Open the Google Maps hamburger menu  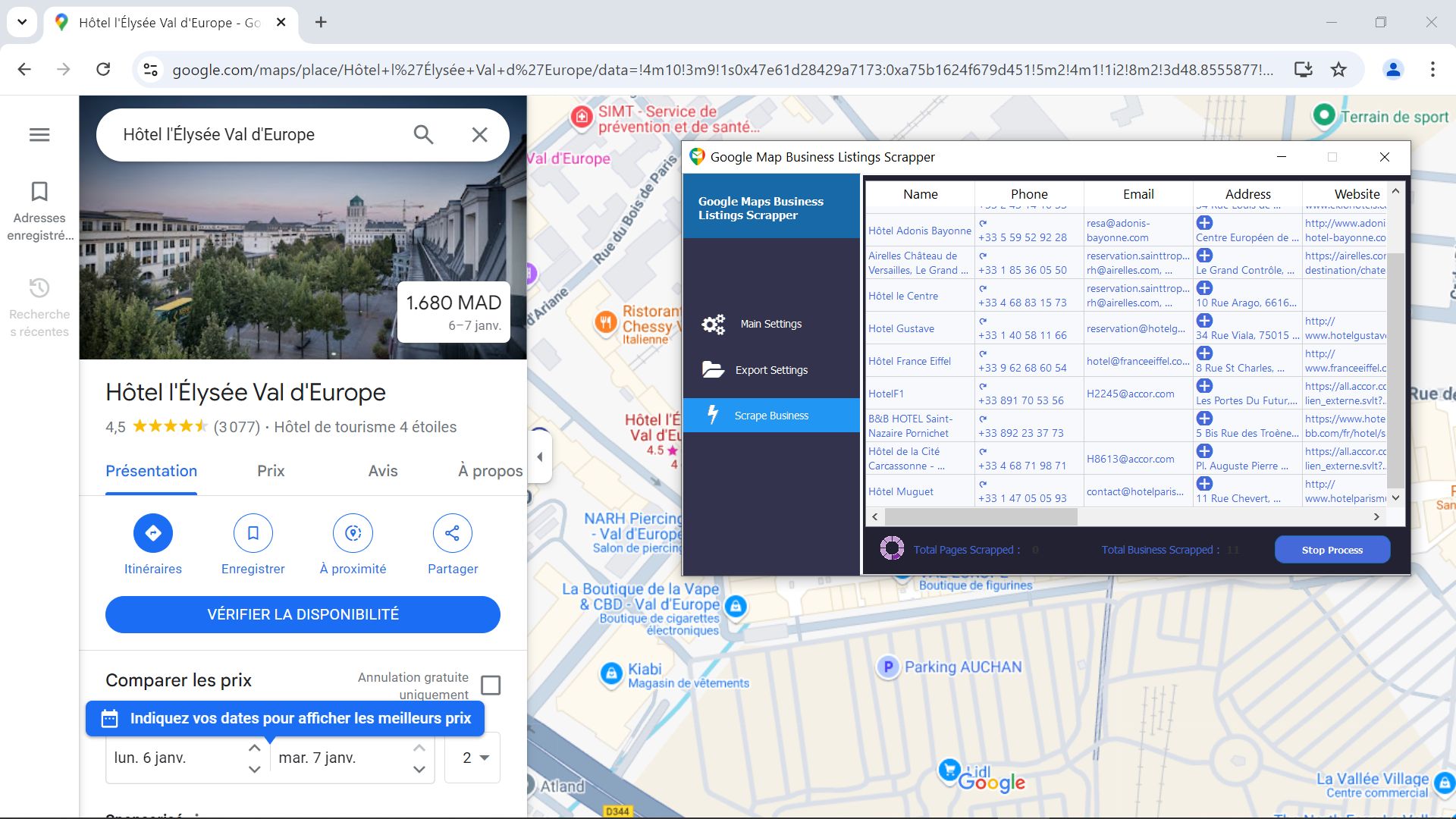[39, 135]
